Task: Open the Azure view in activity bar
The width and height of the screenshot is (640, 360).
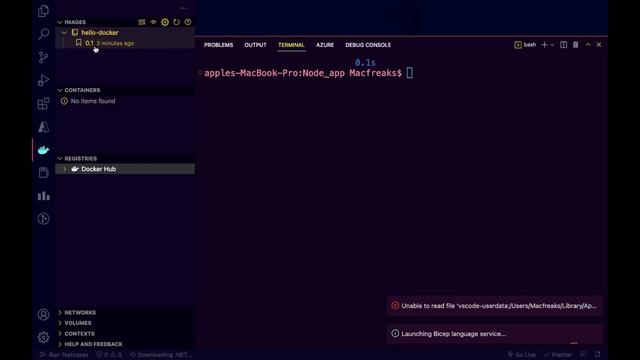Action: click(x=43, y=127)
